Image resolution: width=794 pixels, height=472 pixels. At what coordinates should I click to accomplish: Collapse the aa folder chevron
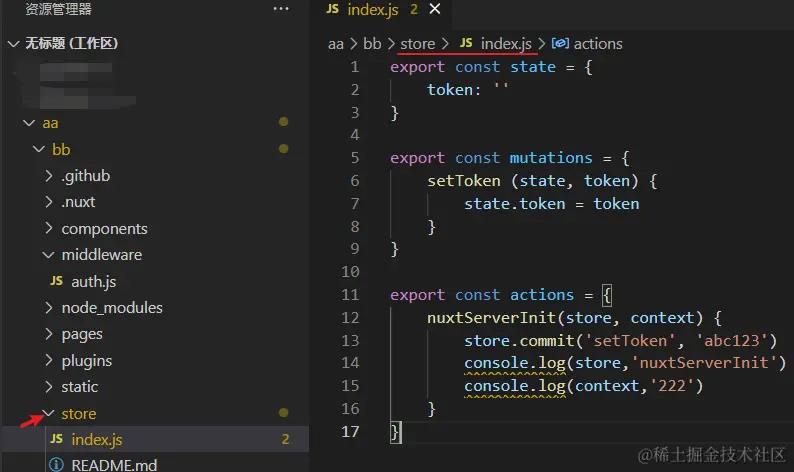(x=29, y=123)
